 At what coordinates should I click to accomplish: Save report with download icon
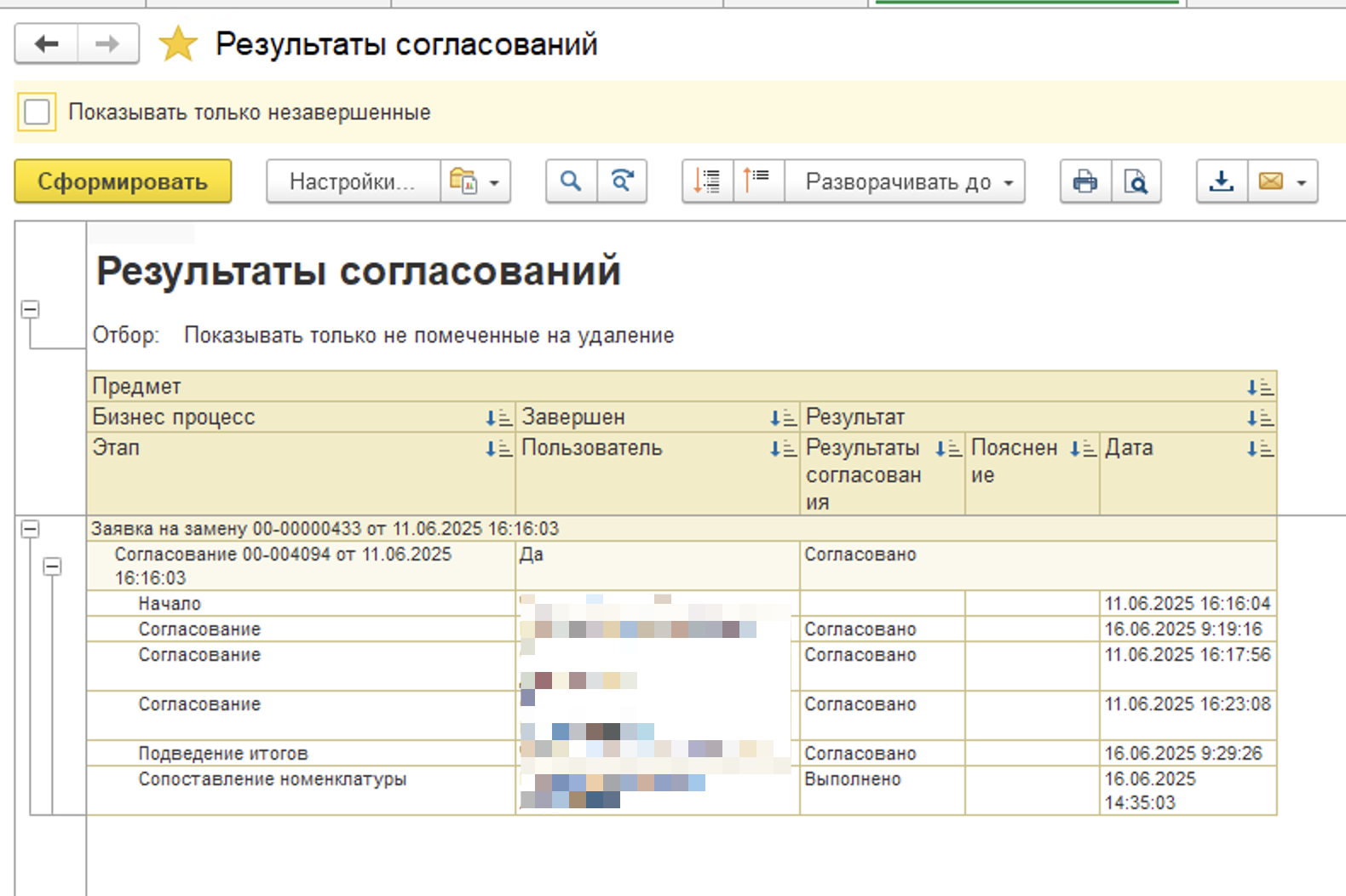(1222, 181)
